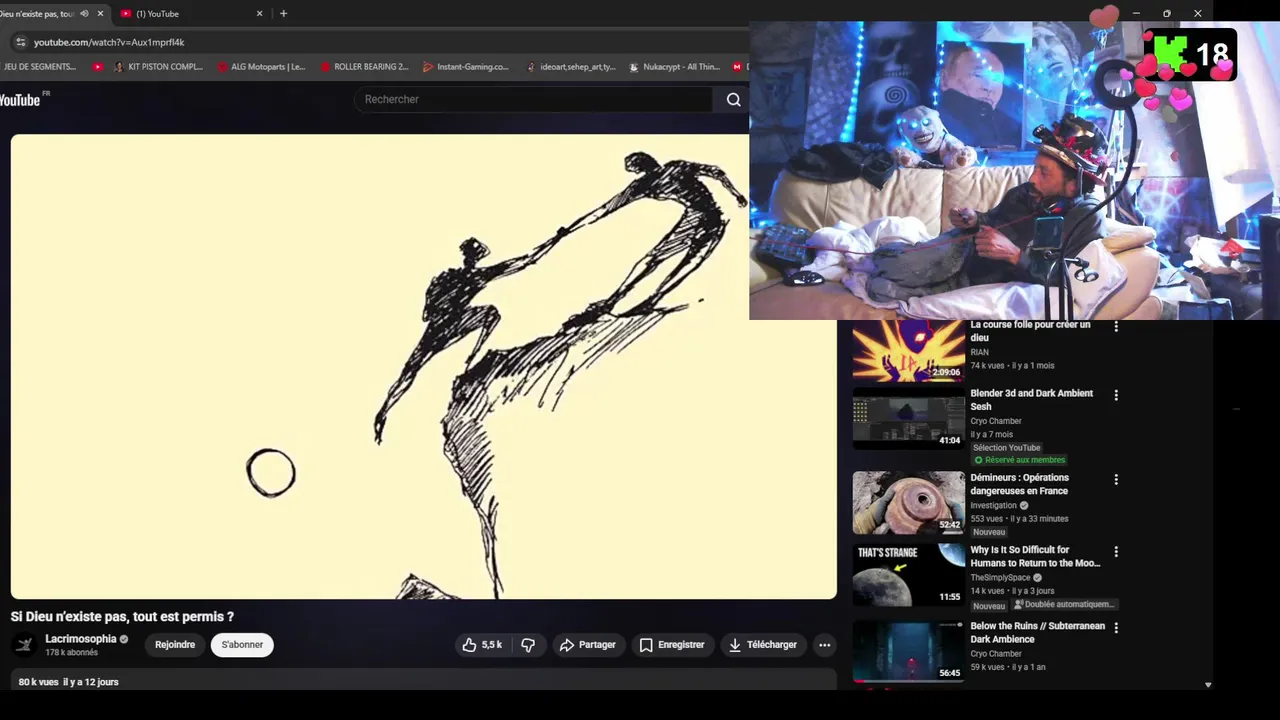This screenshot has height=720, width=1280.
Task: Like the video with 5,5 k thumbs up
Action: 483,645
